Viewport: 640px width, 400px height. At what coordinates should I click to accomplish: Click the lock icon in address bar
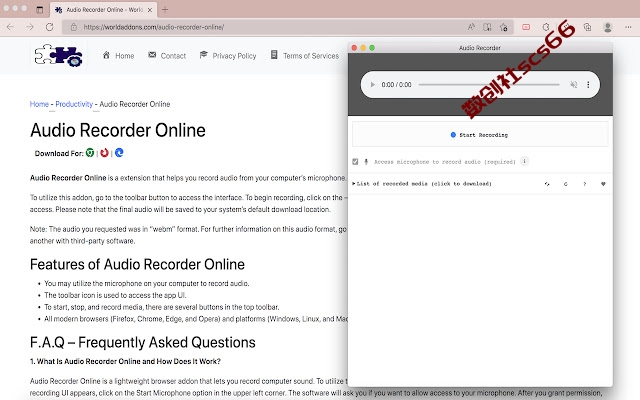point(74,27)
